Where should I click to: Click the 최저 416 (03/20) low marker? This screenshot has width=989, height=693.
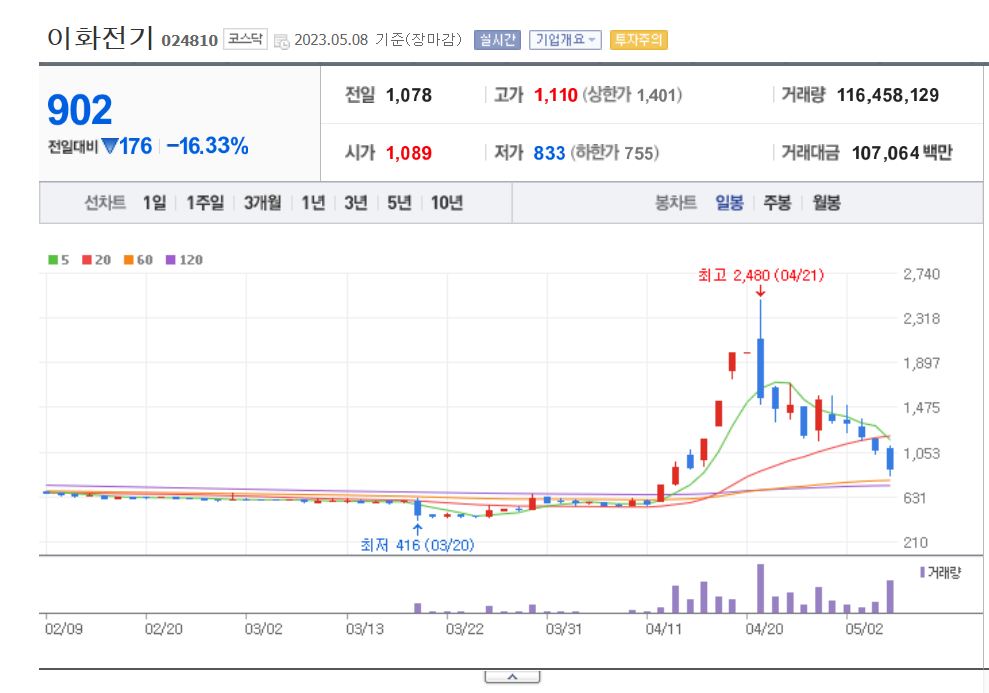pyautogui.click(x=417, y=545)
